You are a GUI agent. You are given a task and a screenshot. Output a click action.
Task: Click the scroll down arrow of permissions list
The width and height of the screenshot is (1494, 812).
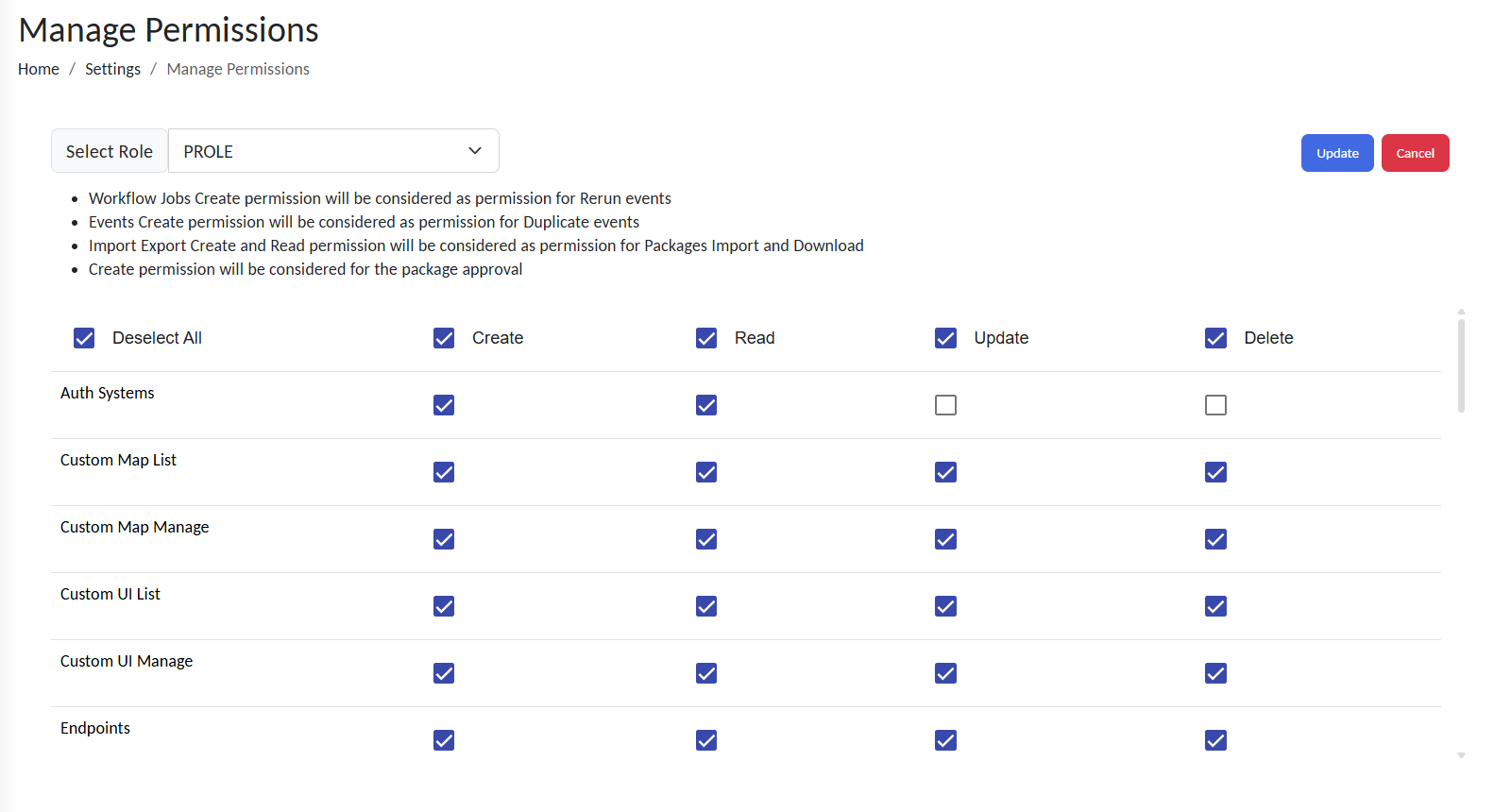[x=1461, y=755]
